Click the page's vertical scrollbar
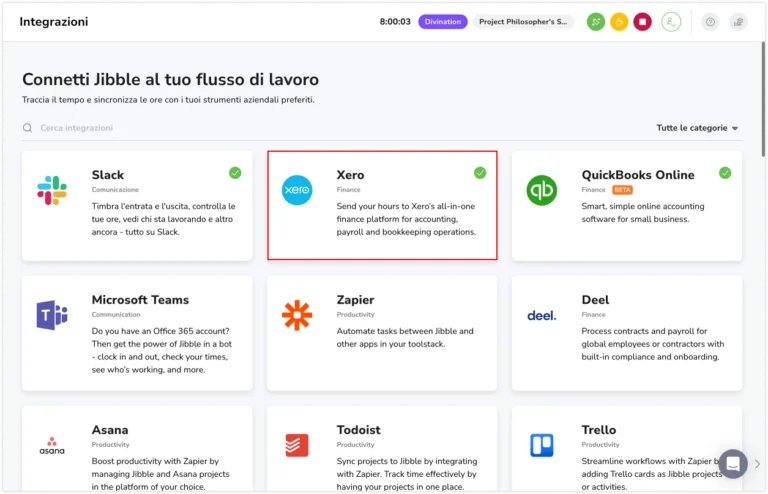The image size is (768, 494). click(763, 100)
